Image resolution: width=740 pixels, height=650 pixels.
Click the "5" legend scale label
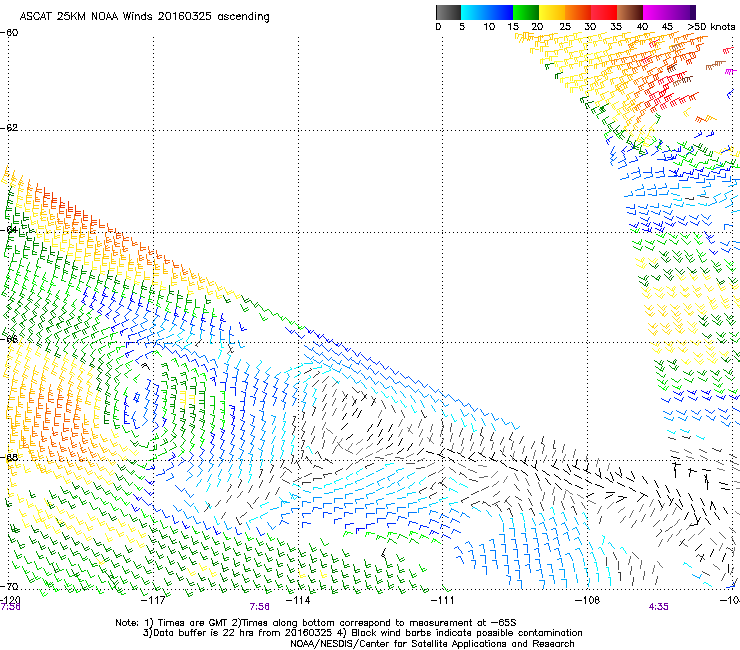pyautogui.click(x=462, y=27)
